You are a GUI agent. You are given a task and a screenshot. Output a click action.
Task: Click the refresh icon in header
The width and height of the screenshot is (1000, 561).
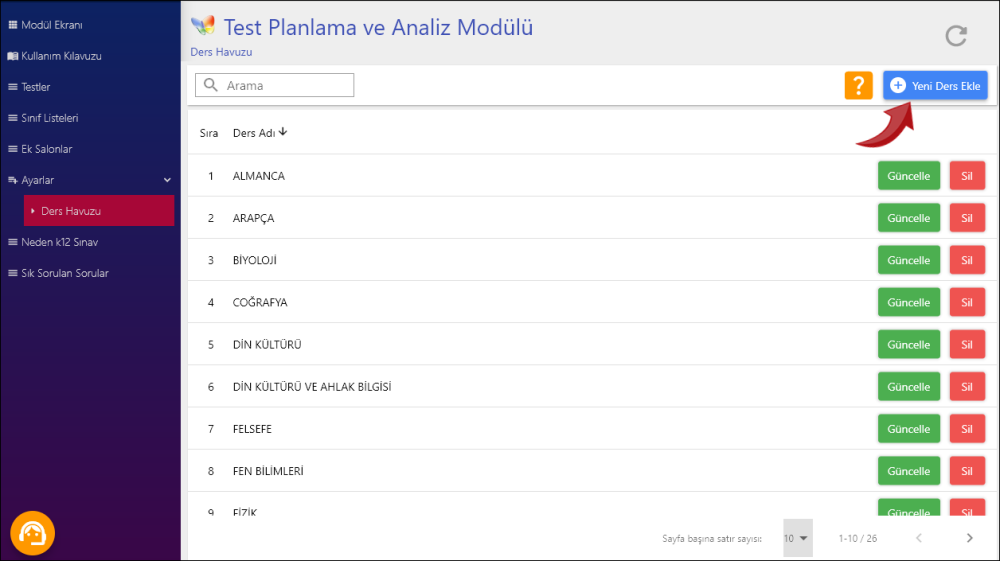pos(956,36)
